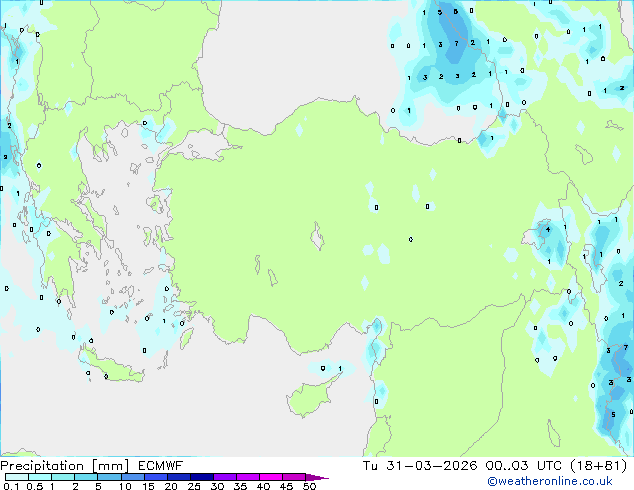The width and height of the screenshot is (634, 490).
Task: Choose the 40 to 45 mm magenta swatch
Action: (271, 477)
